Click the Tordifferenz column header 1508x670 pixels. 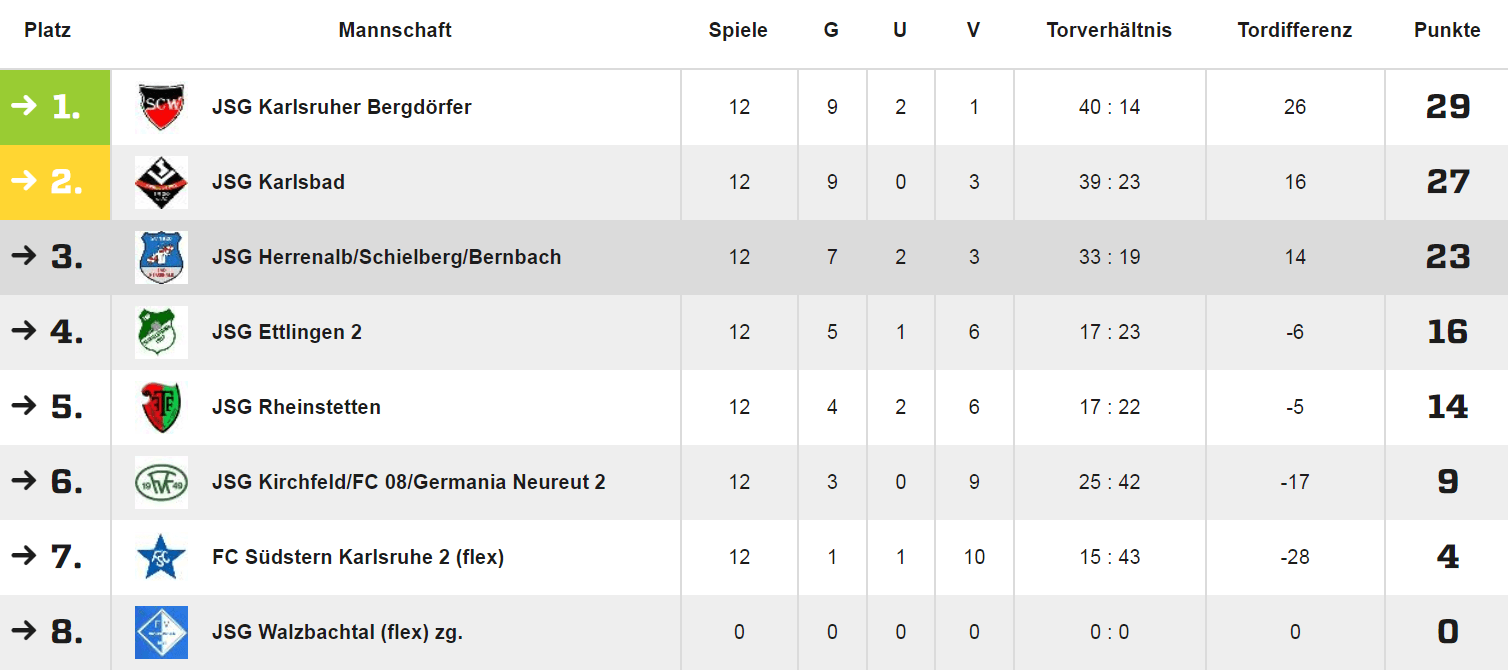coord(1295,30)
